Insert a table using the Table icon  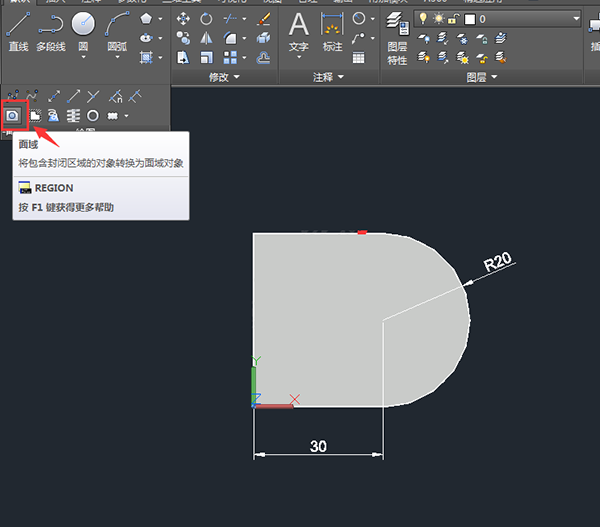point(358,58)
